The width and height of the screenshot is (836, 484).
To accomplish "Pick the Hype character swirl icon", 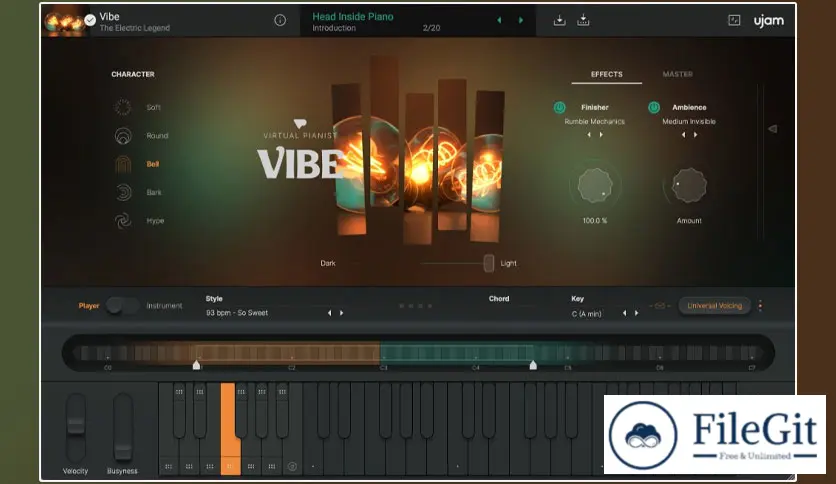I will pyautogui.click(x=123, y=221).
